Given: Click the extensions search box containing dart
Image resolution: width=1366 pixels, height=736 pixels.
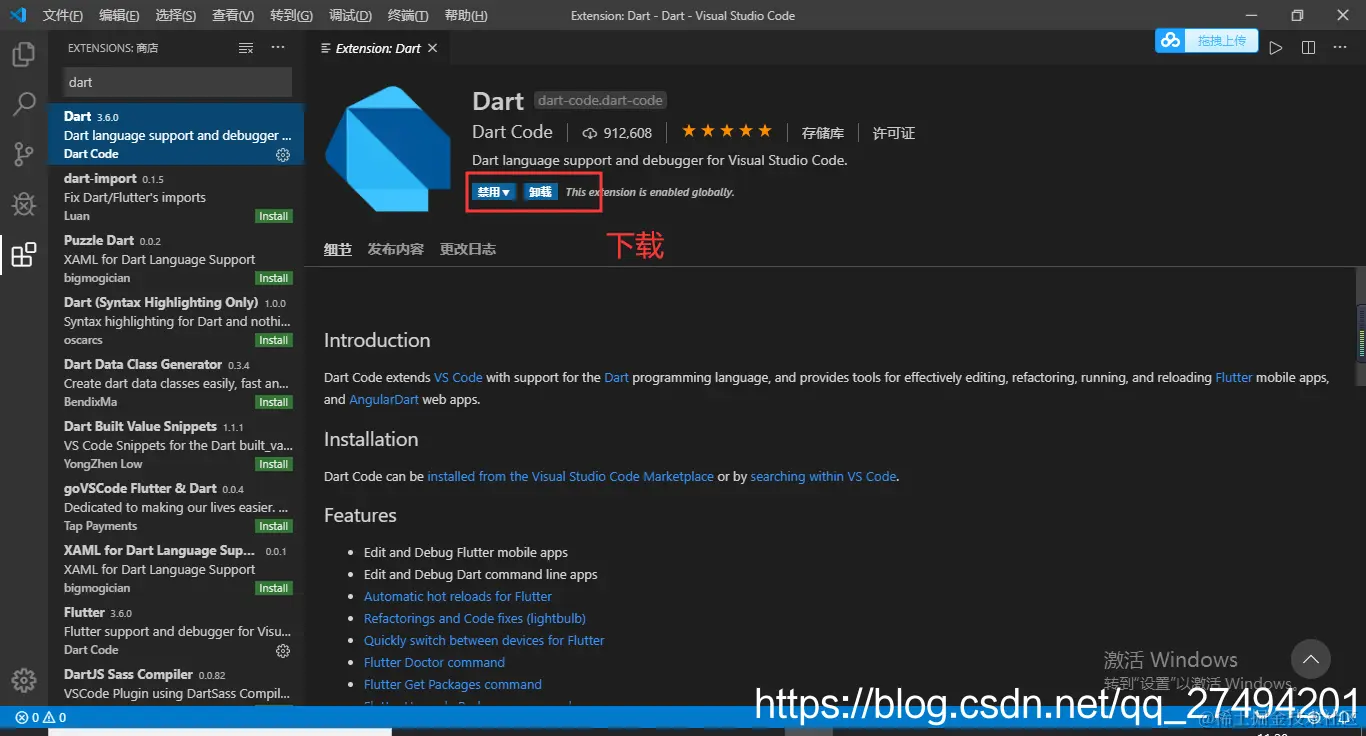Looking at the screenshot, I should tap(178, 82).
